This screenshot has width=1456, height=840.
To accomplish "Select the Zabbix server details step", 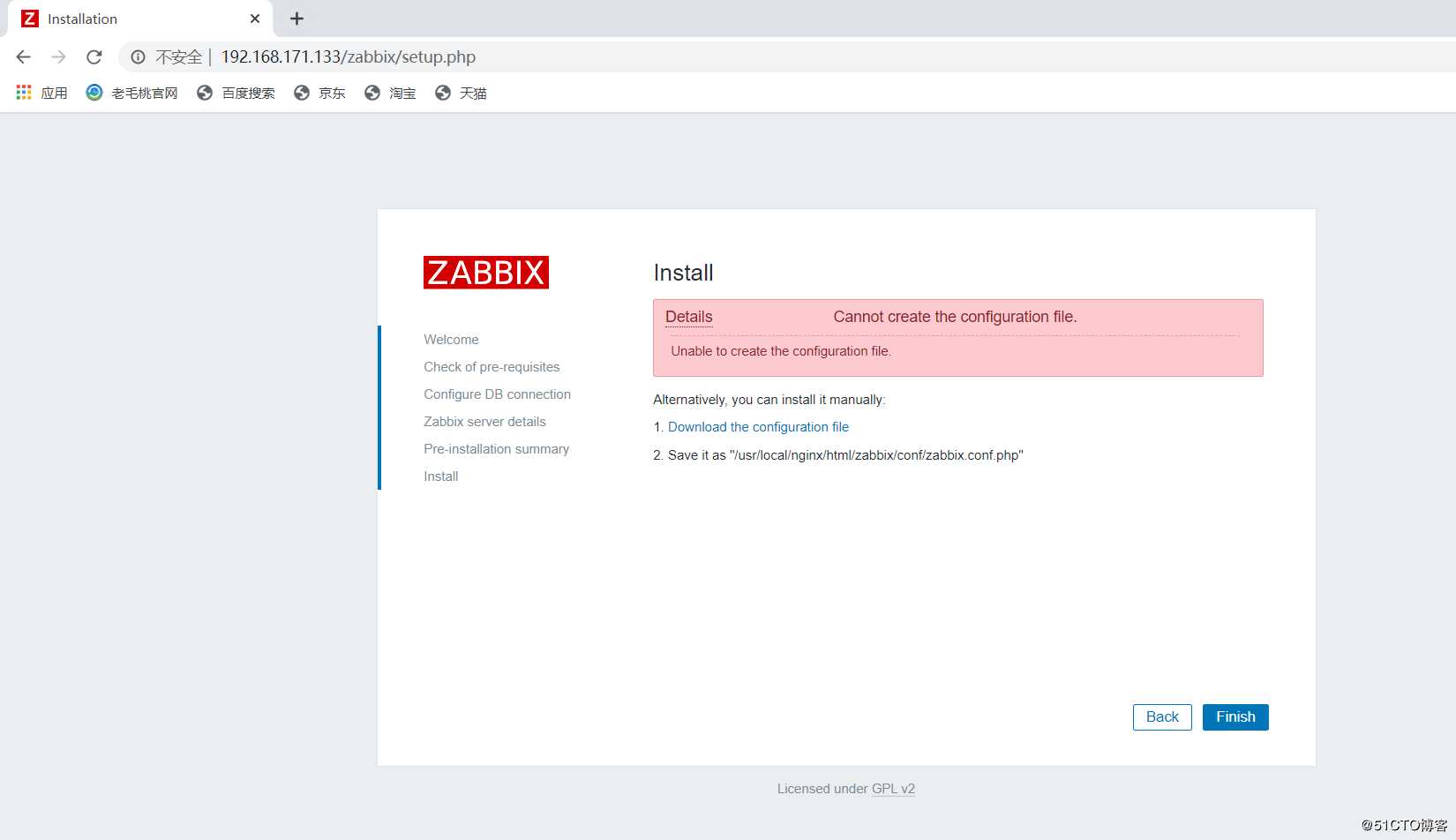I will point(484,422).
